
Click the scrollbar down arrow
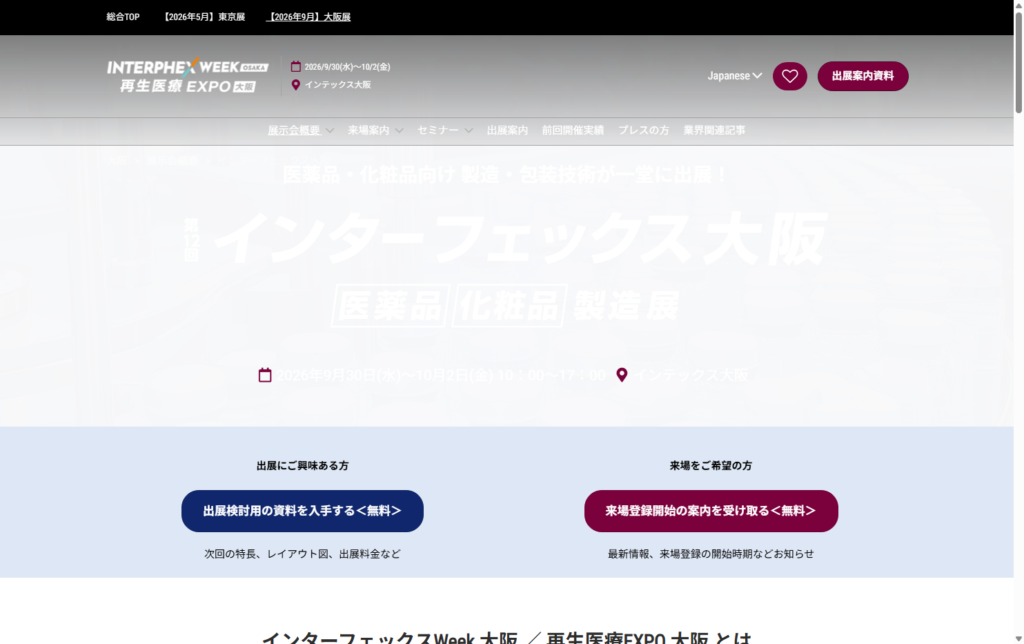tap(1018, 637)
